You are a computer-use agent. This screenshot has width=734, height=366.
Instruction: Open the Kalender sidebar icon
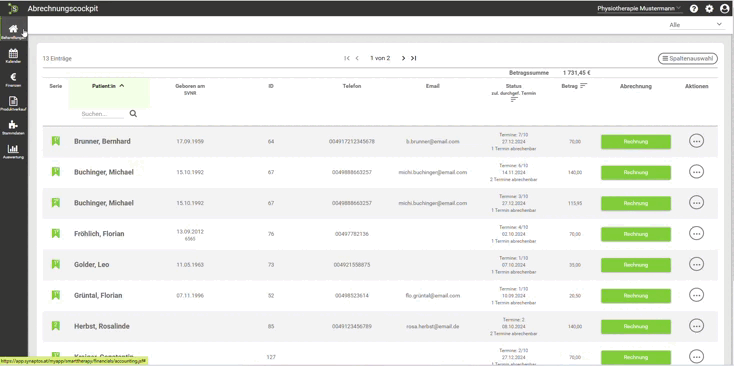point(13,54)
